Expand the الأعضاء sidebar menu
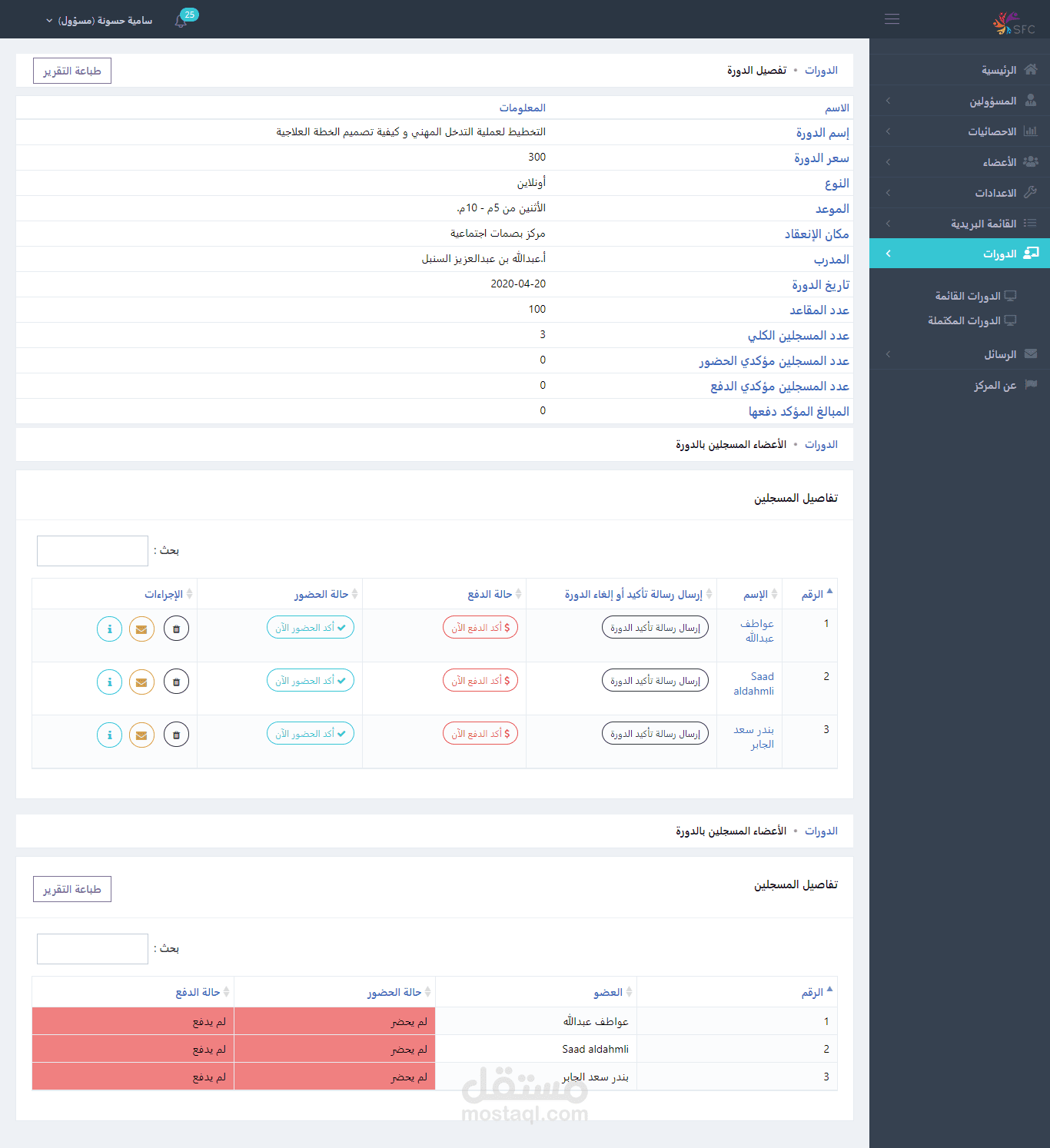Screen dimensions: 1050x1148 959,162
